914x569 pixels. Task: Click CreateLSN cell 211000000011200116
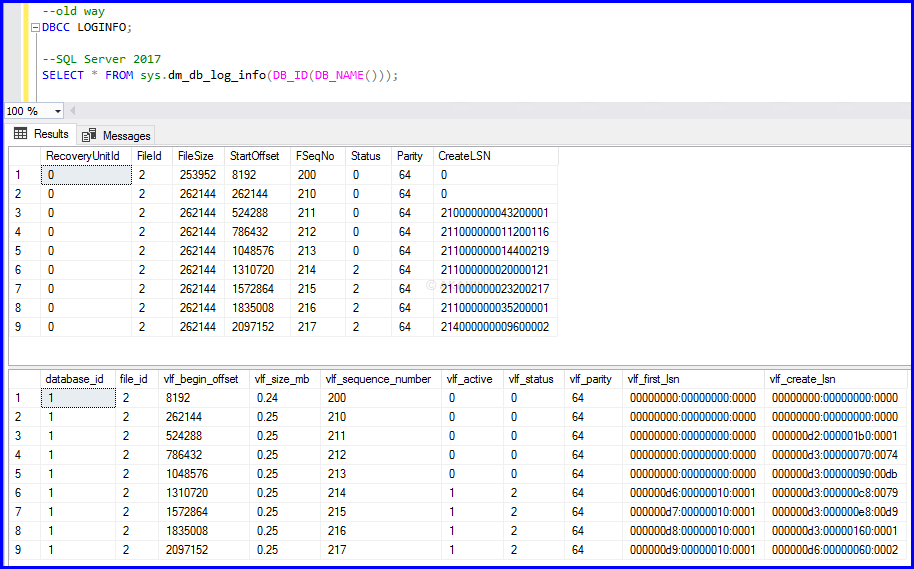pyautogui.click(x=495, y=232)
